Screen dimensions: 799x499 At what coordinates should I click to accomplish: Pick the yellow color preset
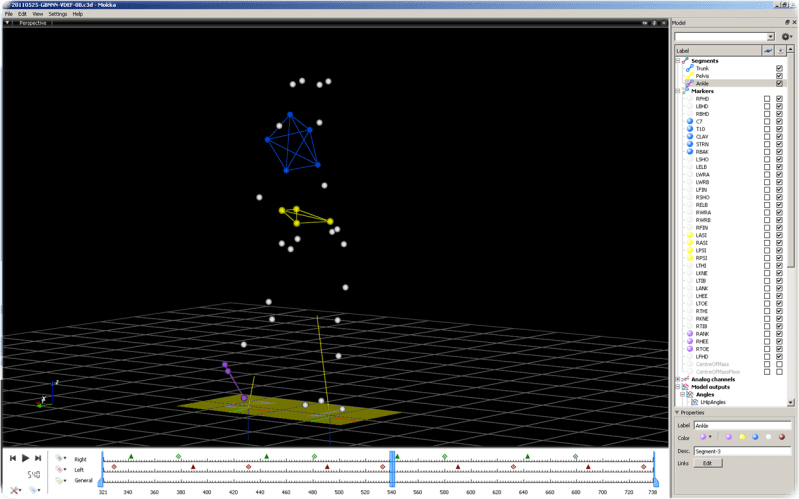(742, 437)
